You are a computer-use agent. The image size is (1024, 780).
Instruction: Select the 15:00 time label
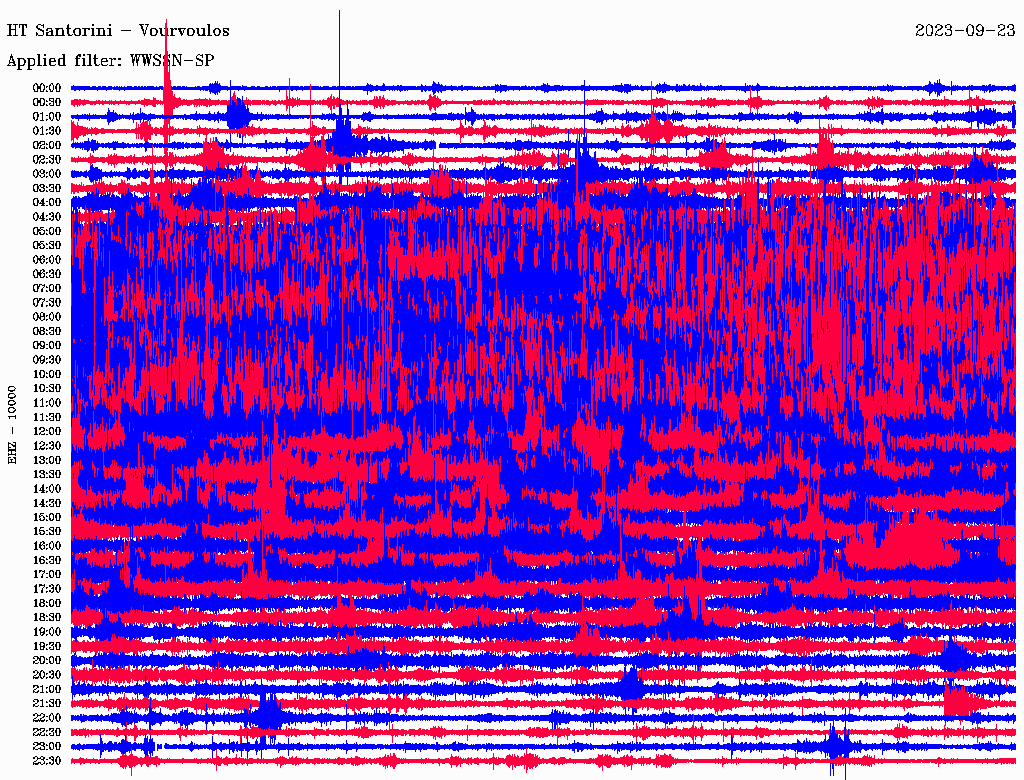[x=46, y=517]
